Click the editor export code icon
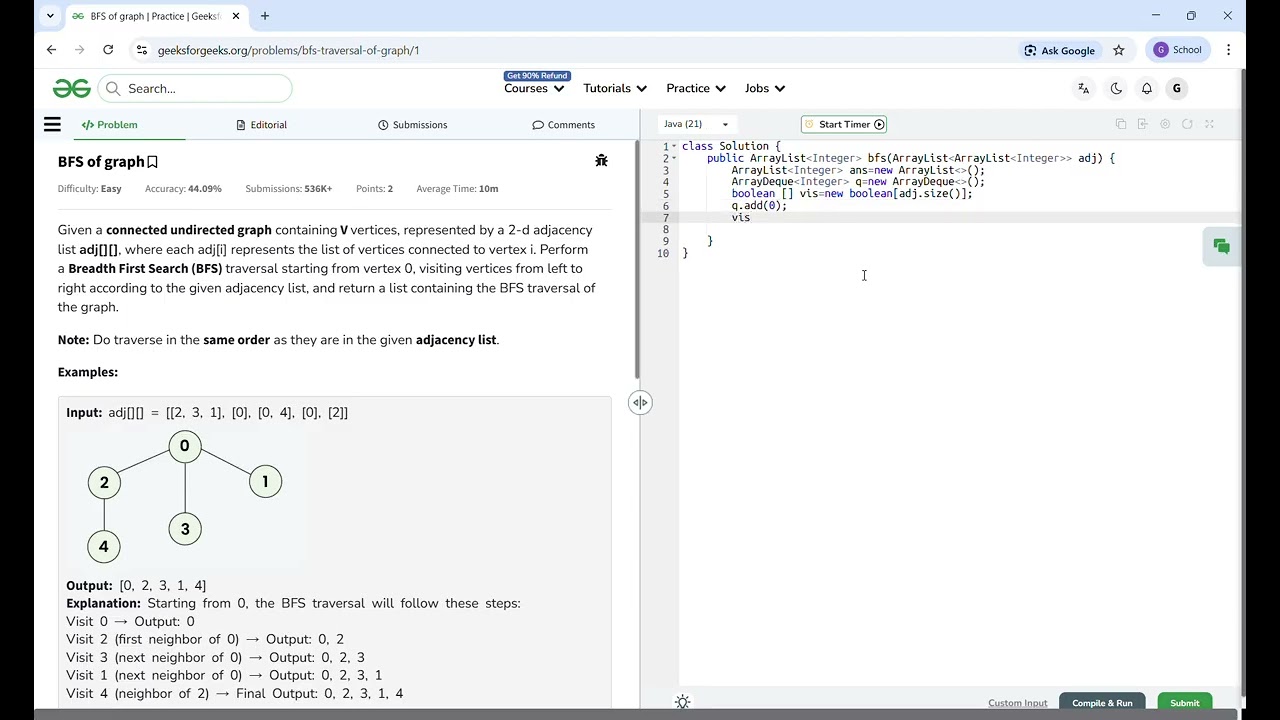The image size is (1280, 720). point(1142,124)
